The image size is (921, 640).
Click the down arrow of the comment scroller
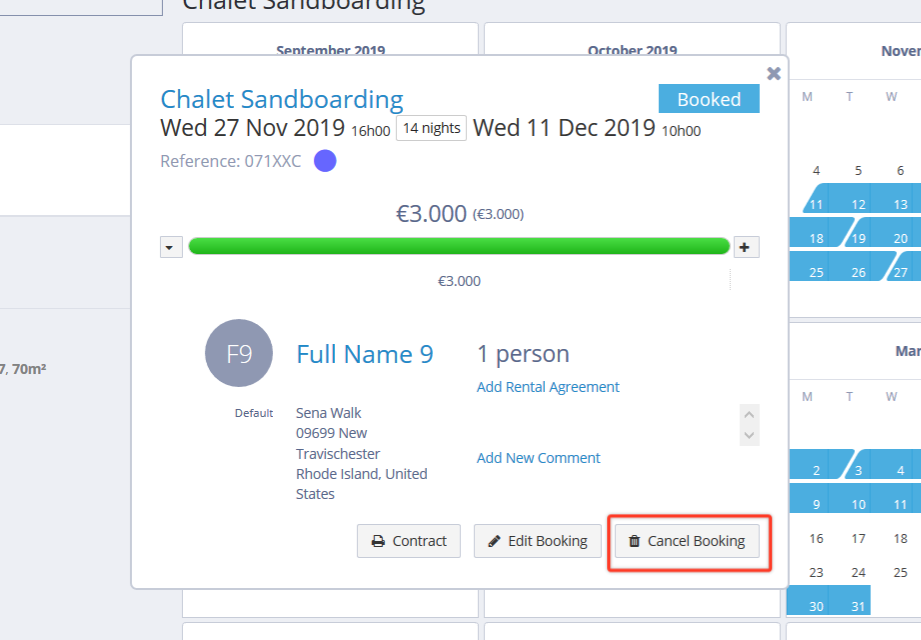click(749, 435)
